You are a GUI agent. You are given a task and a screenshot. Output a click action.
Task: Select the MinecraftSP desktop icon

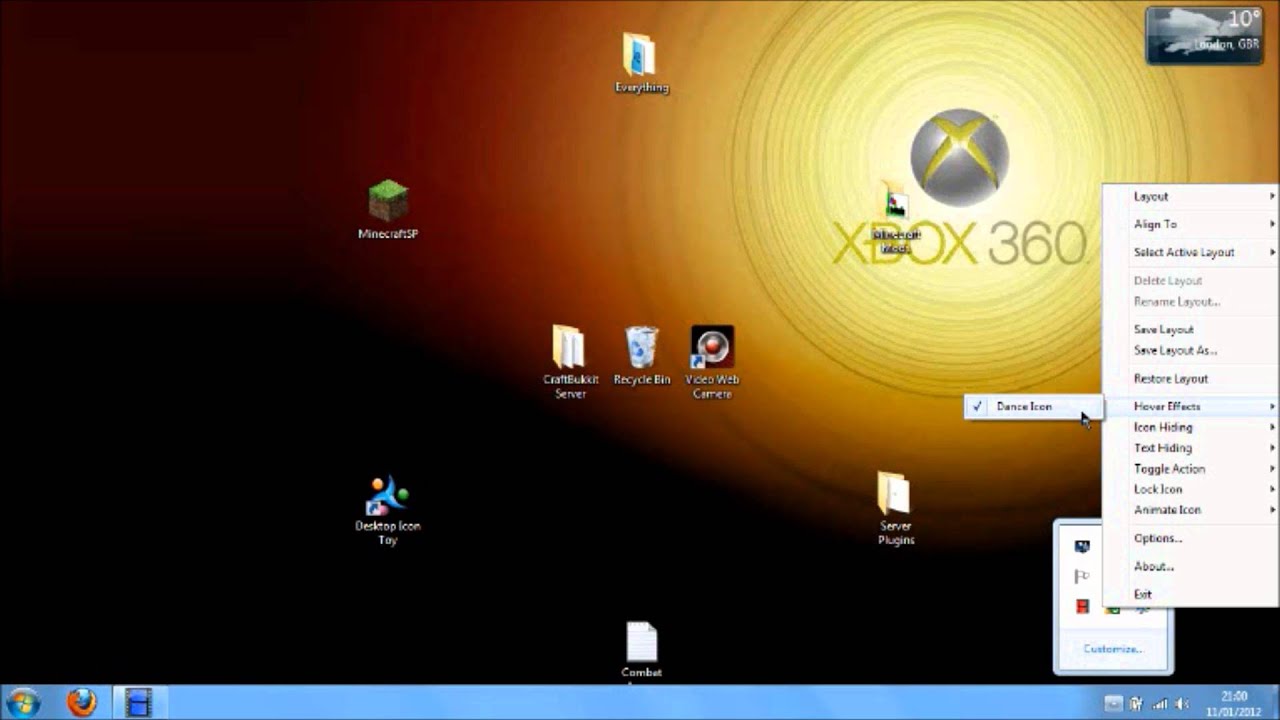point(388,210)
